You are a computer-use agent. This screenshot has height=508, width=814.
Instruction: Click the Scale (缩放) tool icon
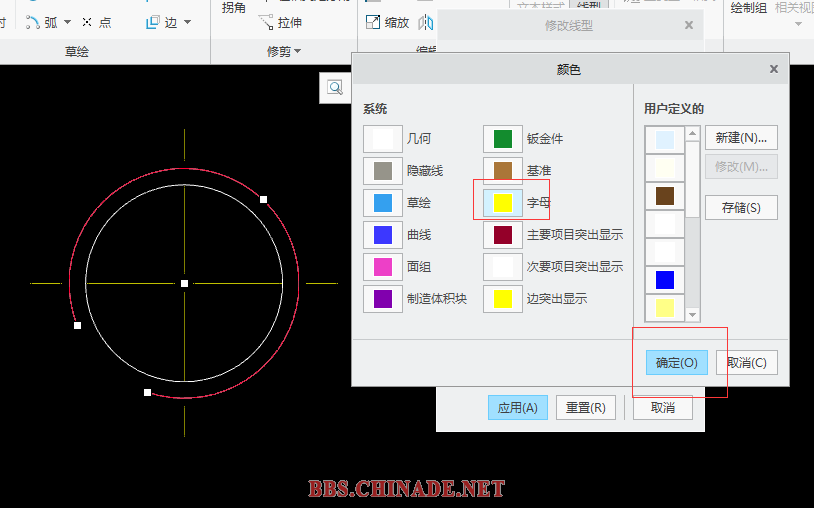(373, 22)
